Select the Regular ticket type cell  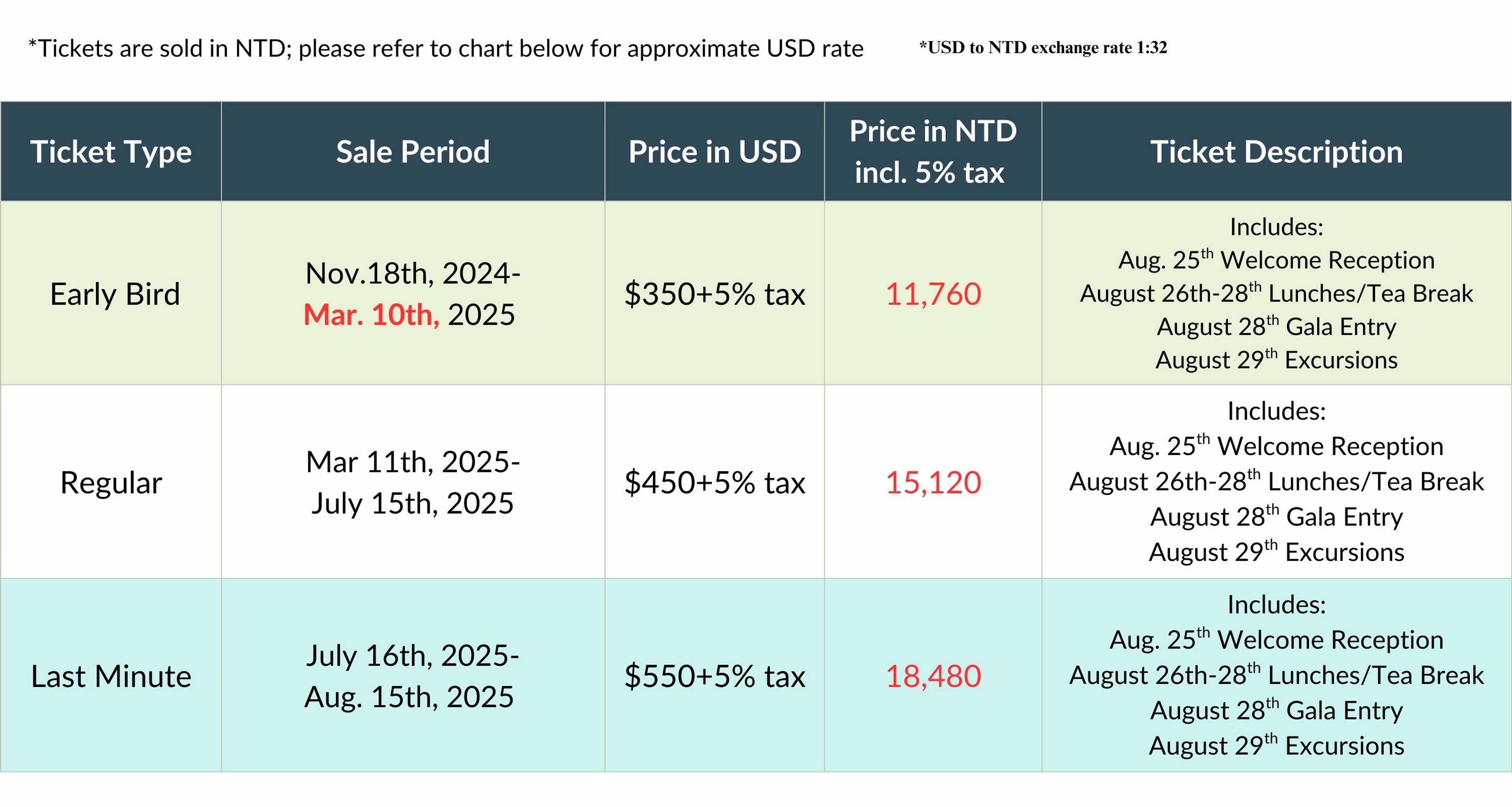[x=111, y=482]
